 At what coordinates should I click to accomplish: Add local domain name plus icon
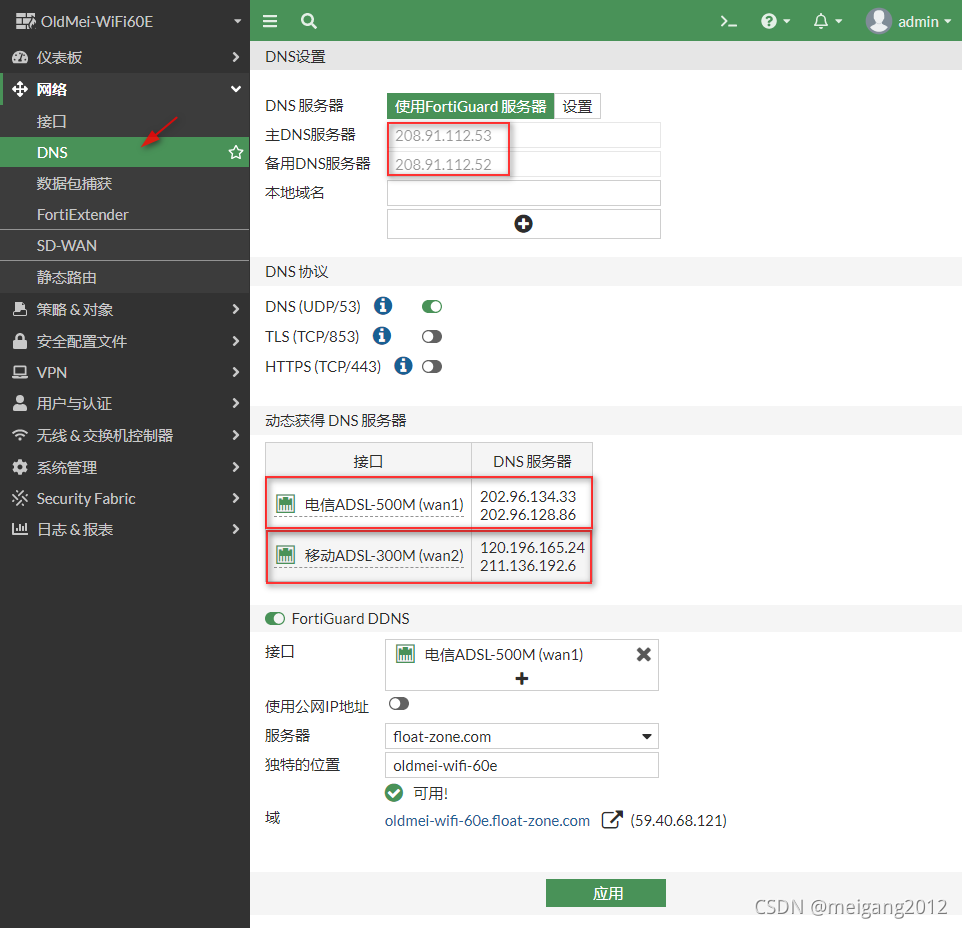(523, 224)
